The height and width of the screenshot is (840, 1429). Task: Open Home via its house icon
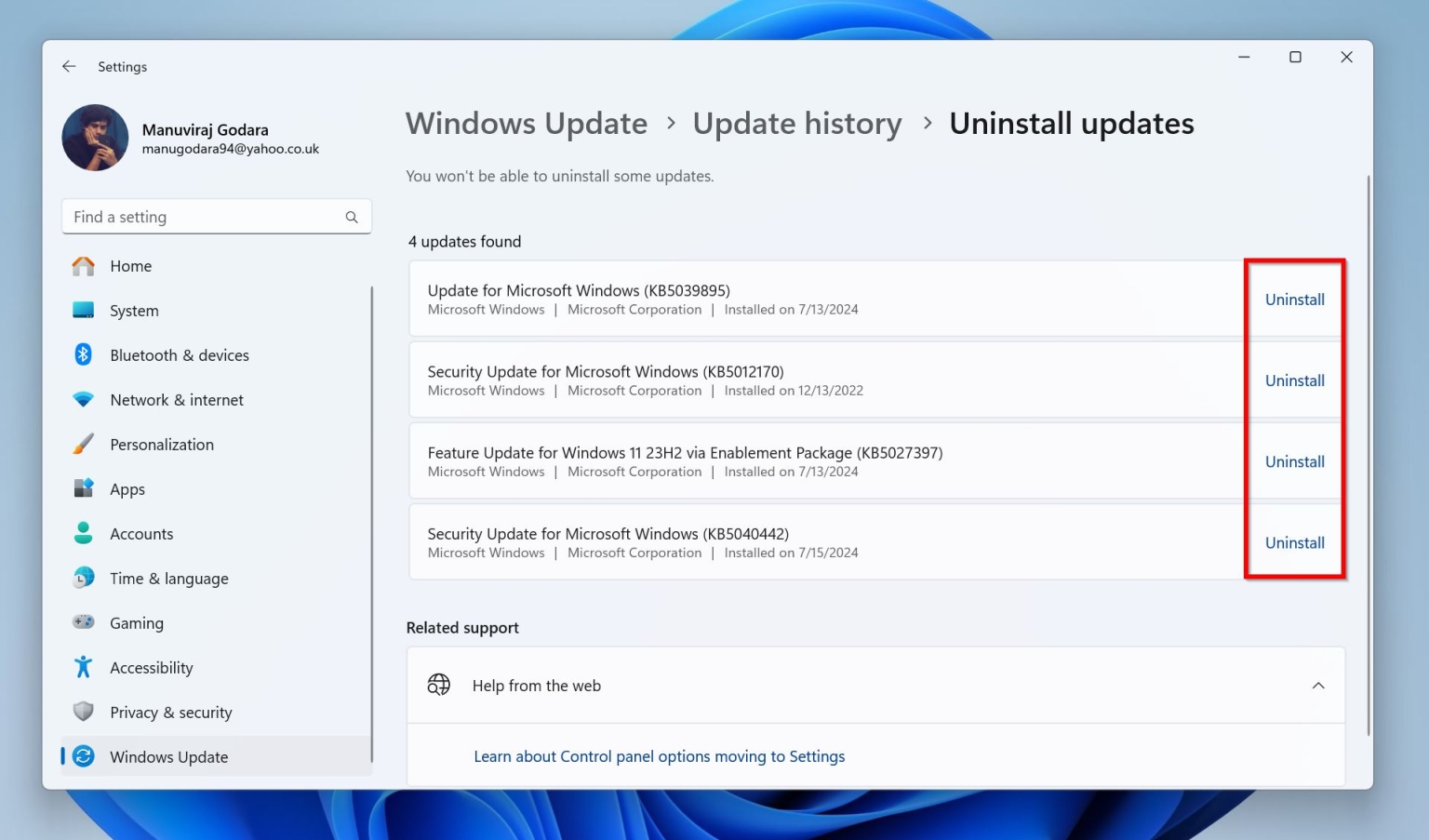coord(84,266)
